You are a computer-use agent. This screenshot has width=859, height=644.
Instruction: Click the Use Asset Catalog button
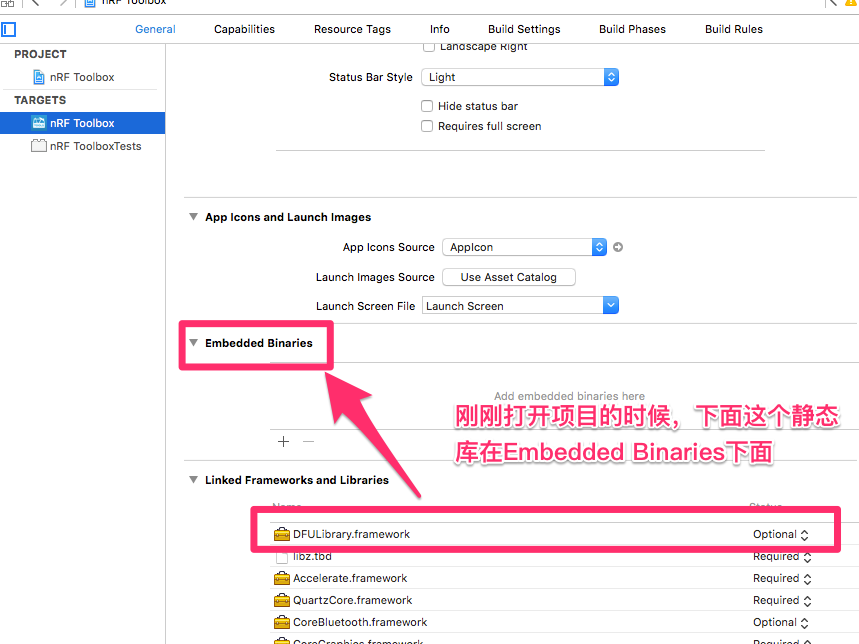click(x=508, y=277)
